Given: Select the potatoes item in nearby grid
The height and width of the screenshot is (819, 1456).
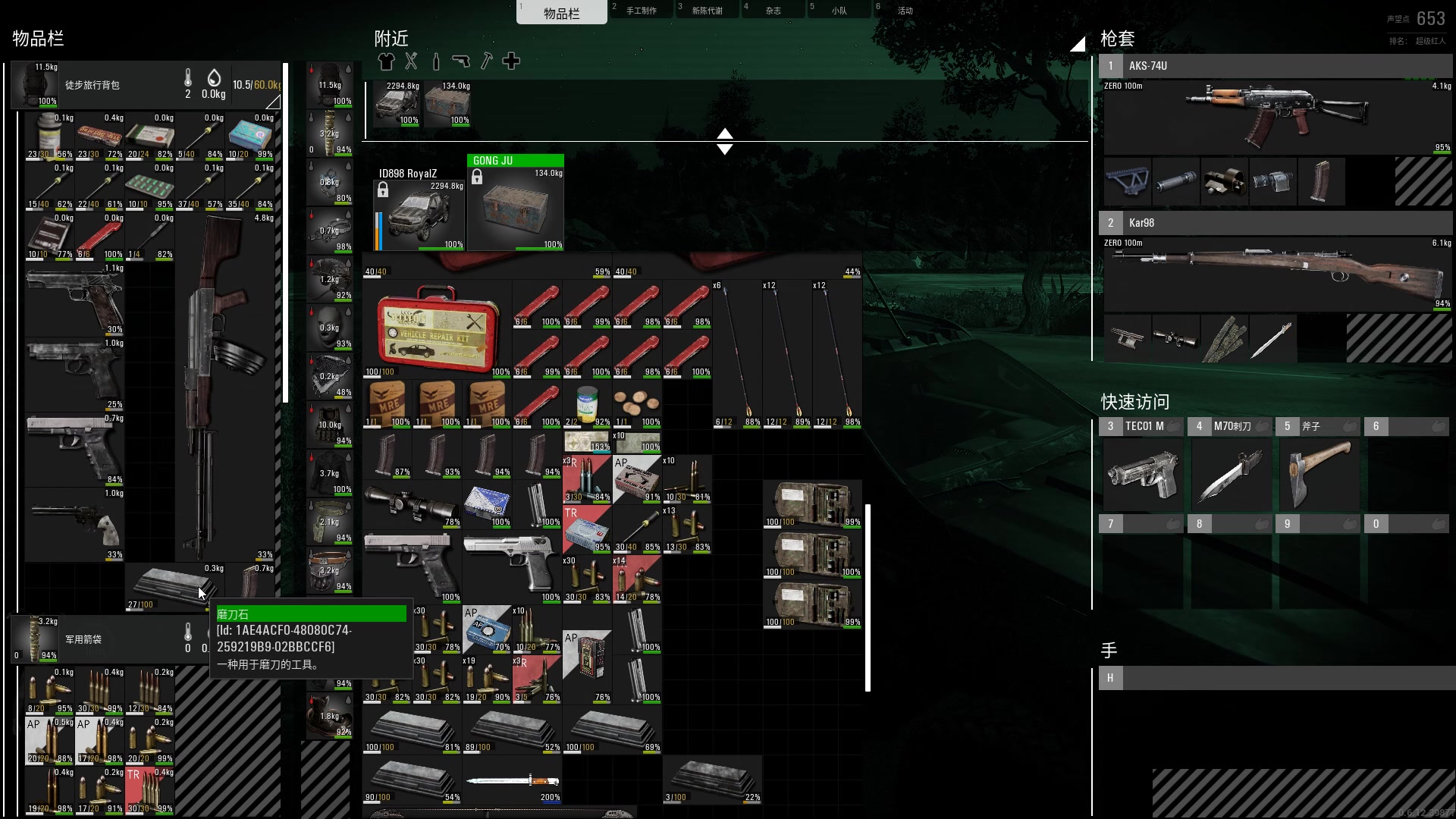Looking at the screenshot, I should 637,404.
